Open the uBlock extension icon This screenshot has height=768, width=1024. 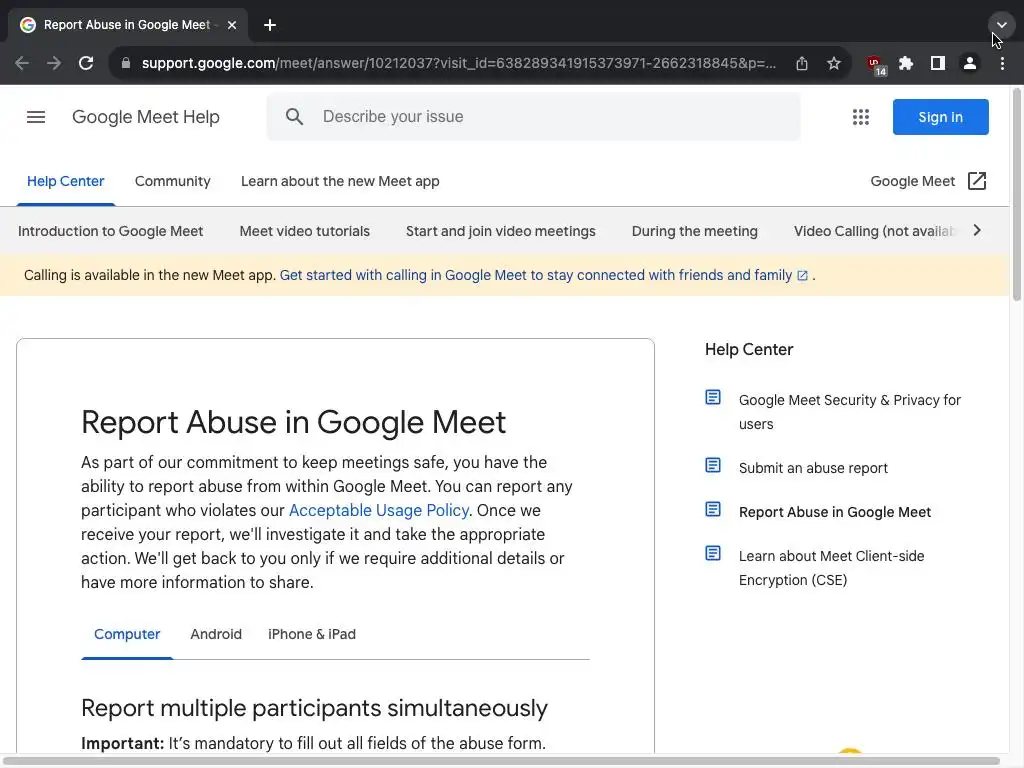pyautogui.click(x=876, y=65)
